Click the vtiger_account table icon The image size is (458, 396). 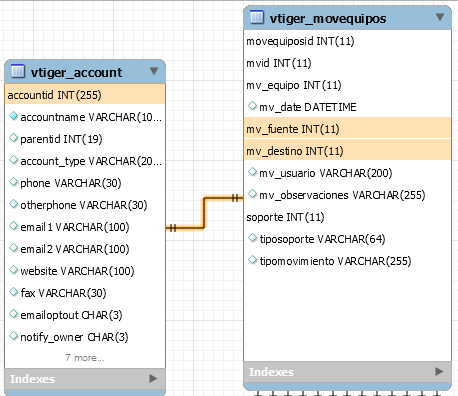(18, 71)
